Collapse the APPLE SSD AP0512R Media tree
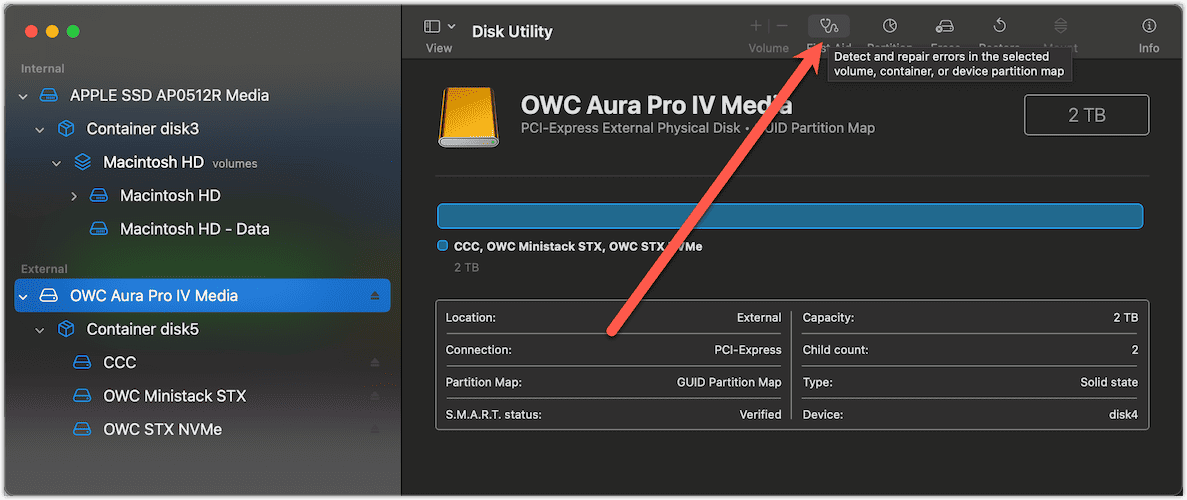 tap(24, 96)
